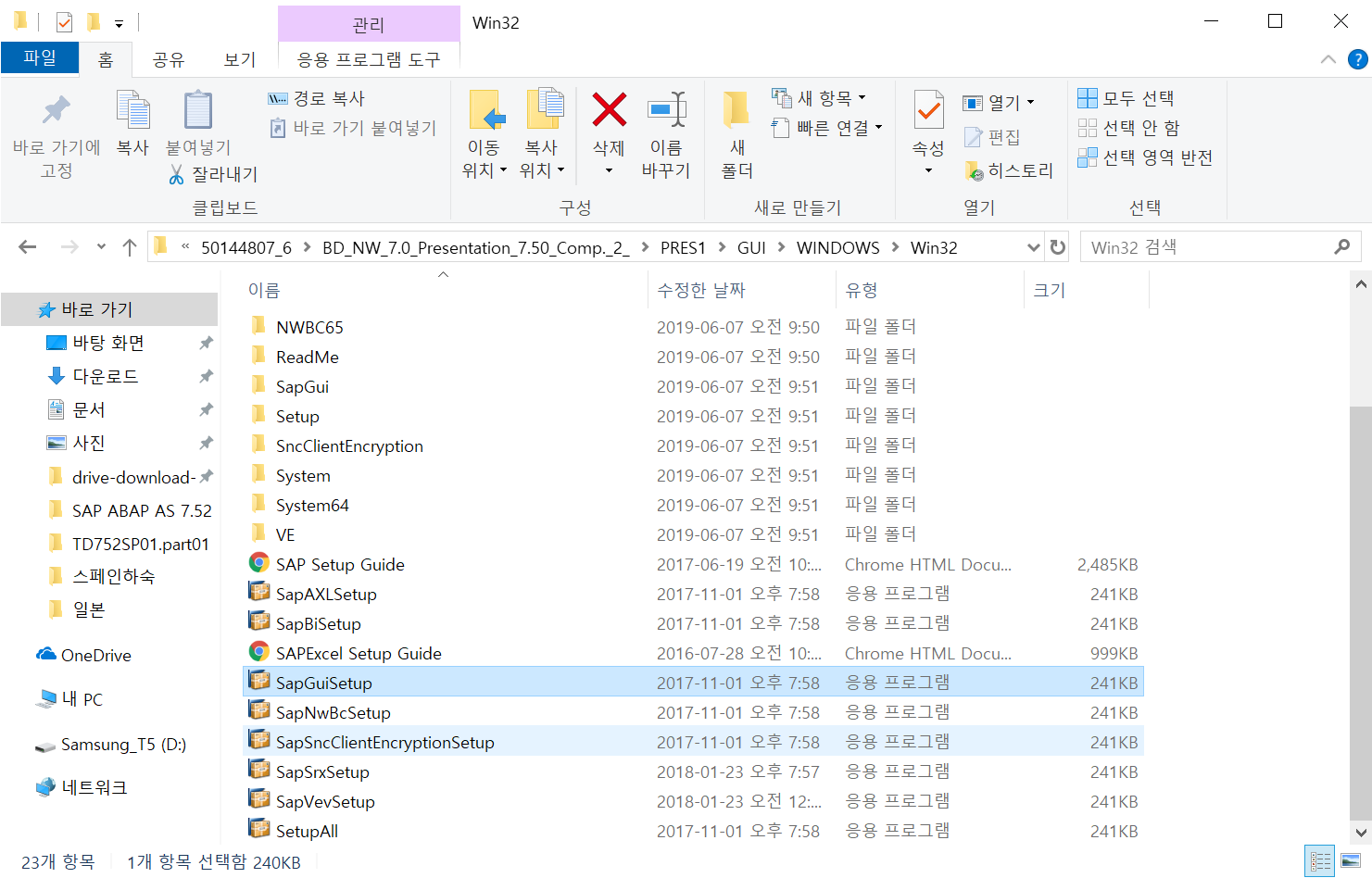This screenshot has width=1372, height=878.
Task: Open the Open (열기) dropdown arrow
Action: point(1030,102)
